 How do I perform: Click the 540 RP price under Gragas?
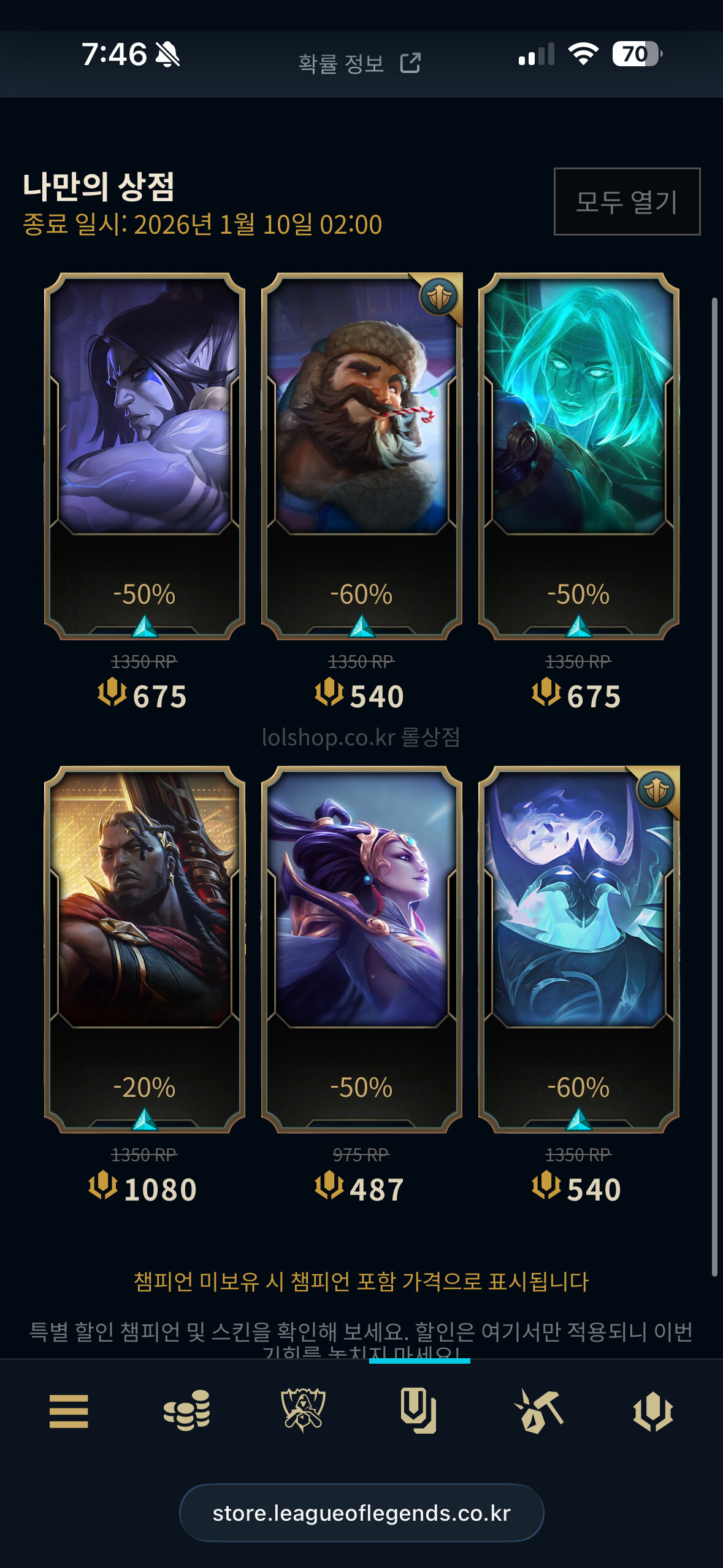[x=359, y=696]
